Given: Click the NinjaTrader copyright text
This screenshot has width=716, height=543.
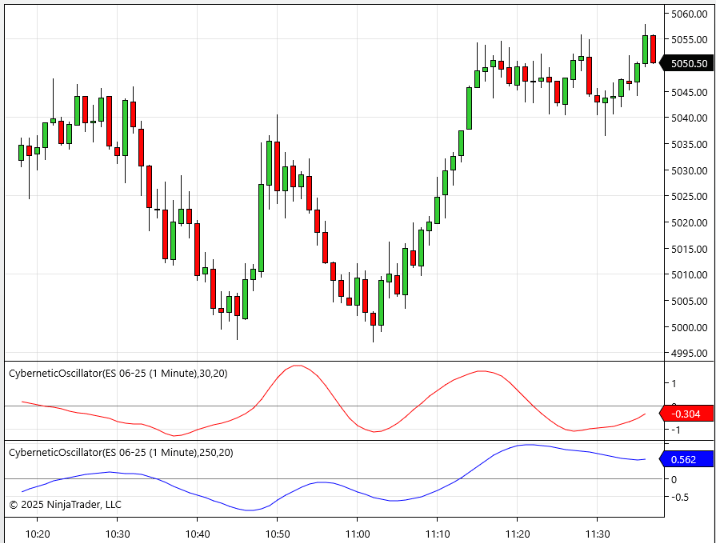Looking at the screenshot, I should pos(65,505).
